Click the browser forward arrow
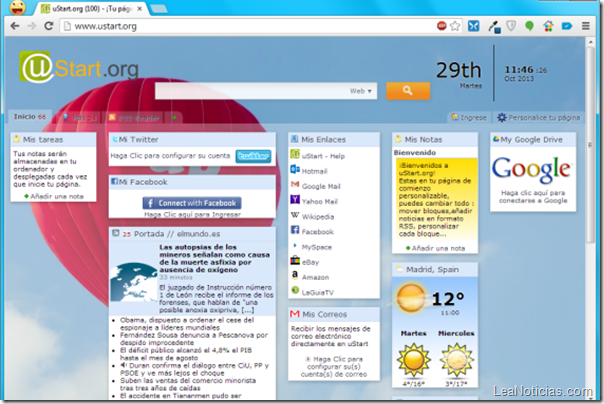Viewport: 604px width, 404px height. (x=32, y=26)
